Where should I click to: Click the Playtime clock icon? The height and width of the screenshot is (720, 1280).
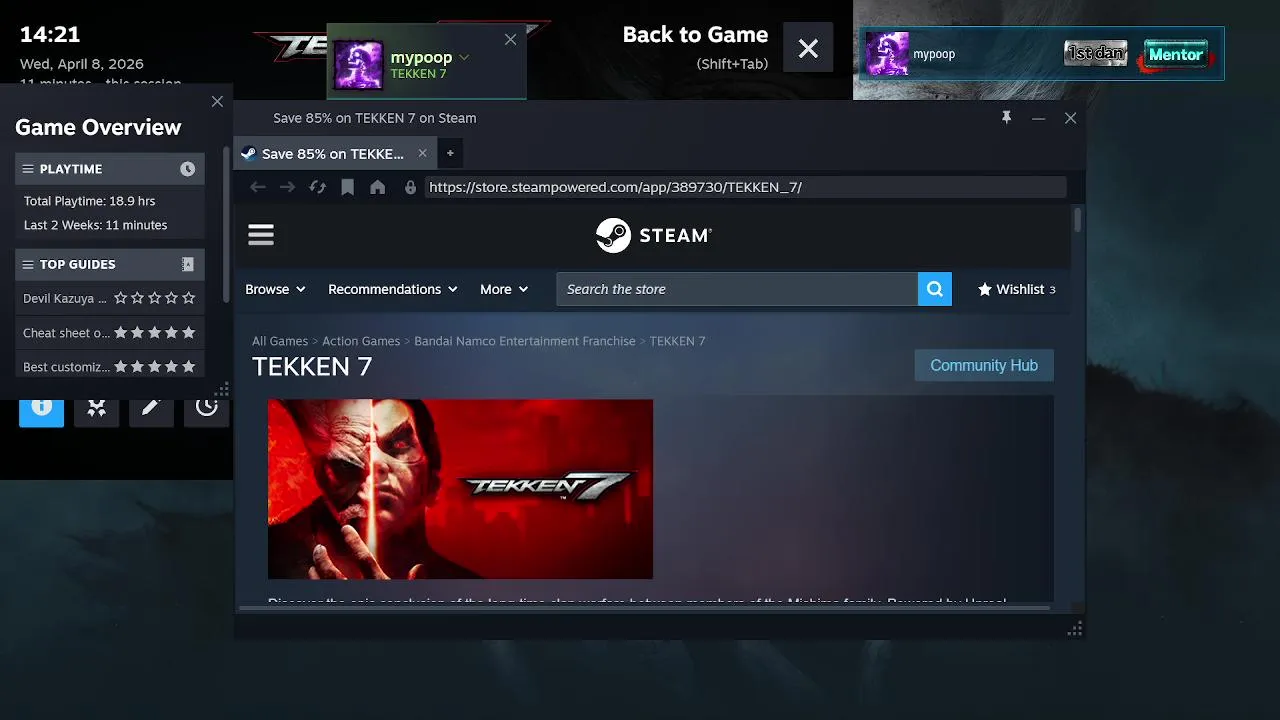187,169
